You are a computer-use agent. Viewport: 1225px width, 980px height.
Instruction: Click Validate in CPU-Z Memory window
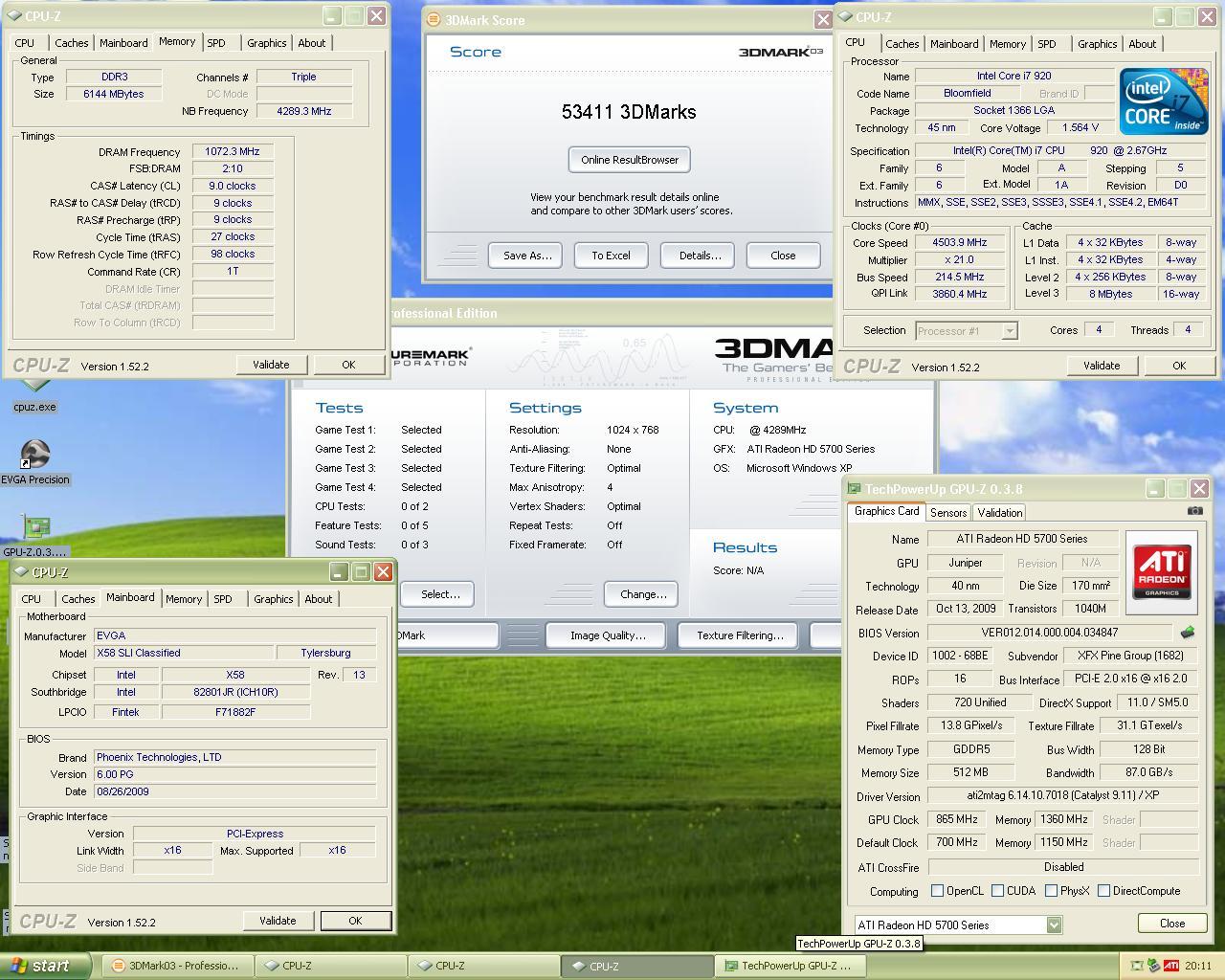click(271, 365)
